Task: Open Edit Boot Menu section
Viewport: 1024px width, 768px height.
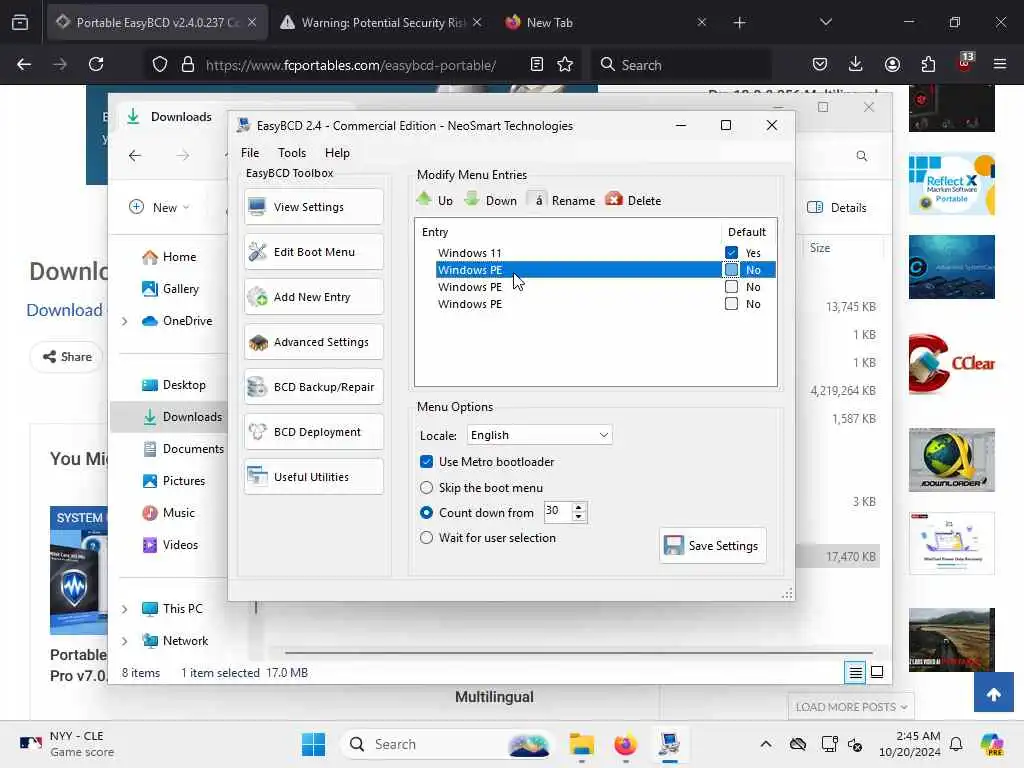Action: click(x=313, y=252)
